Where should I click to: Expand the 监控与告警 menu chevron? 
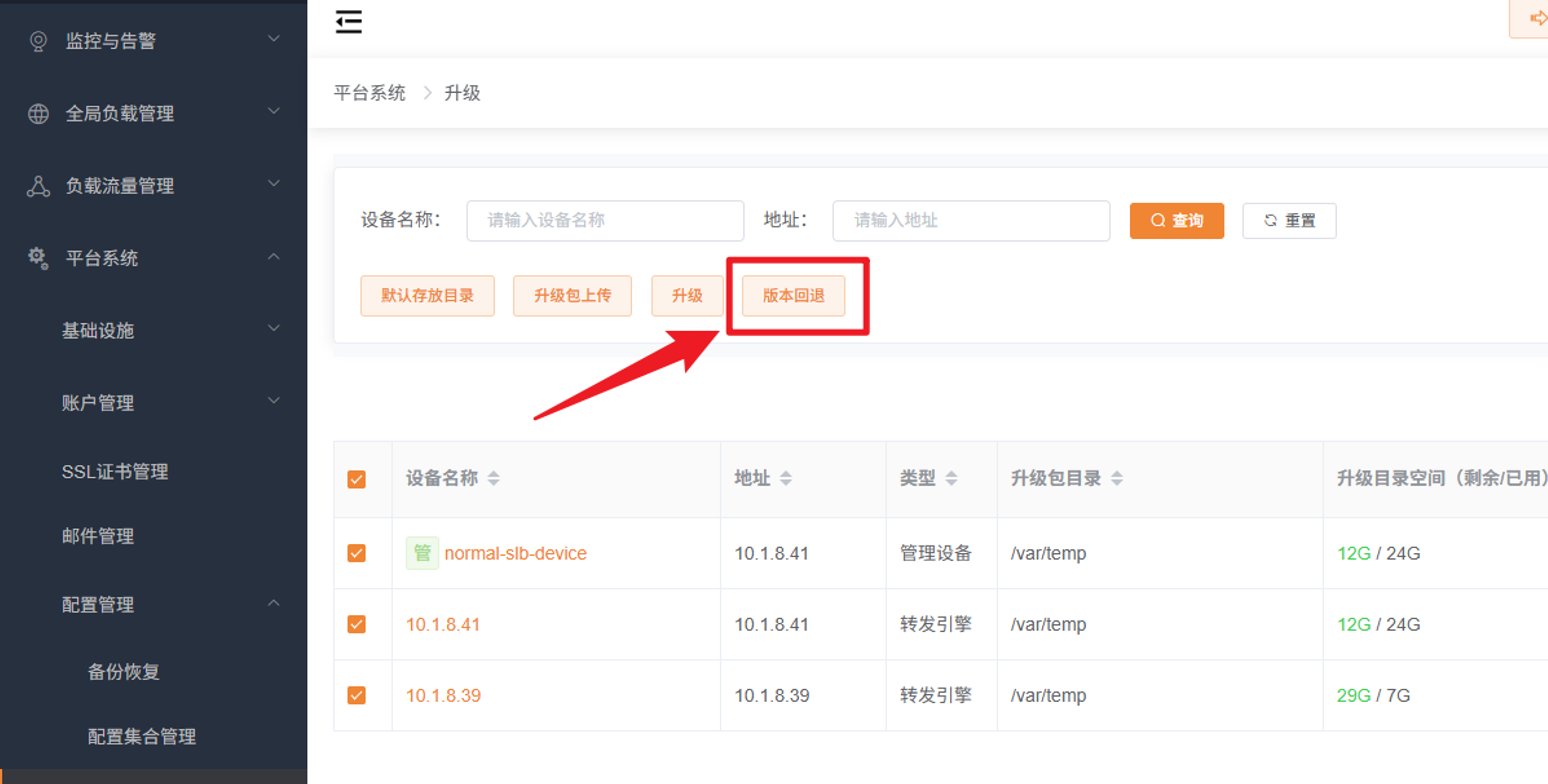pos(274,39)
